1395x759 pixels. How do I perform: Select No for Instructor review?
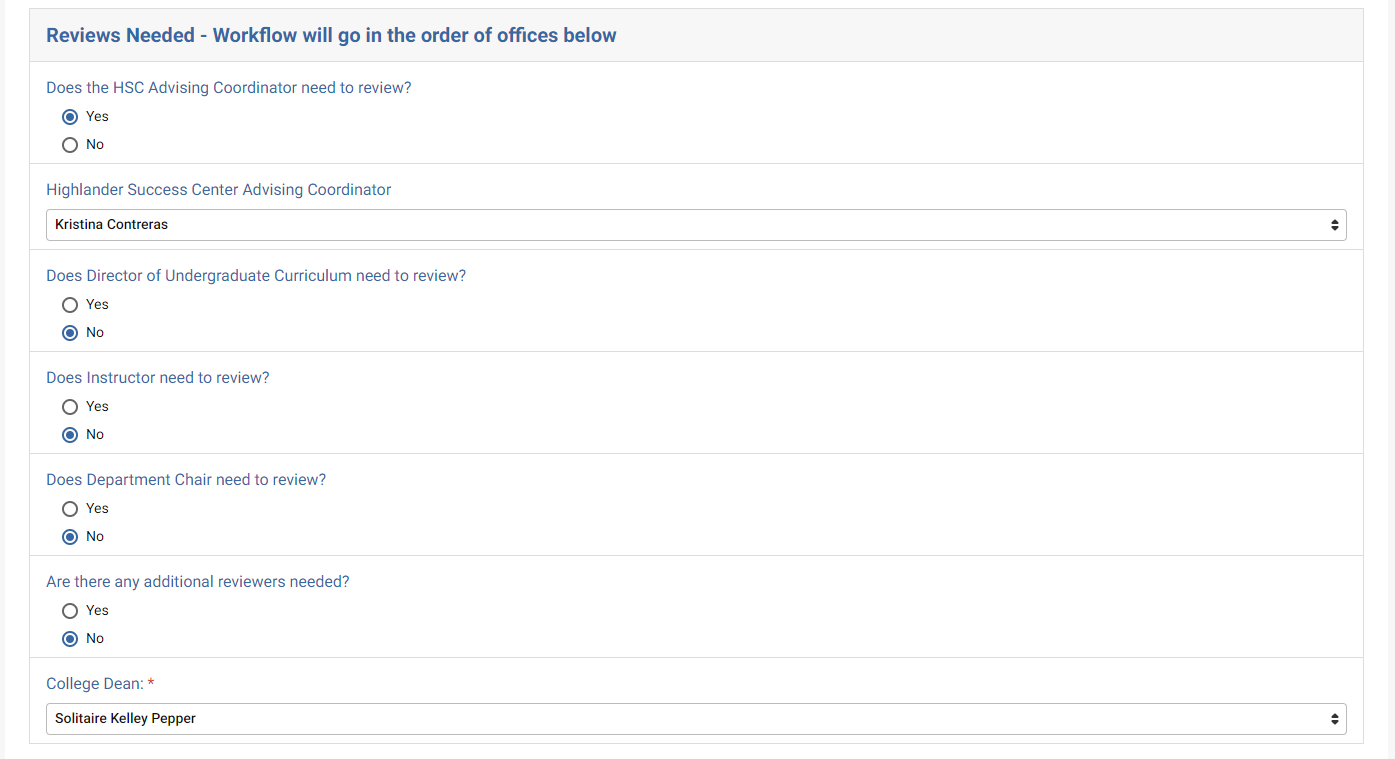[70, 435]
